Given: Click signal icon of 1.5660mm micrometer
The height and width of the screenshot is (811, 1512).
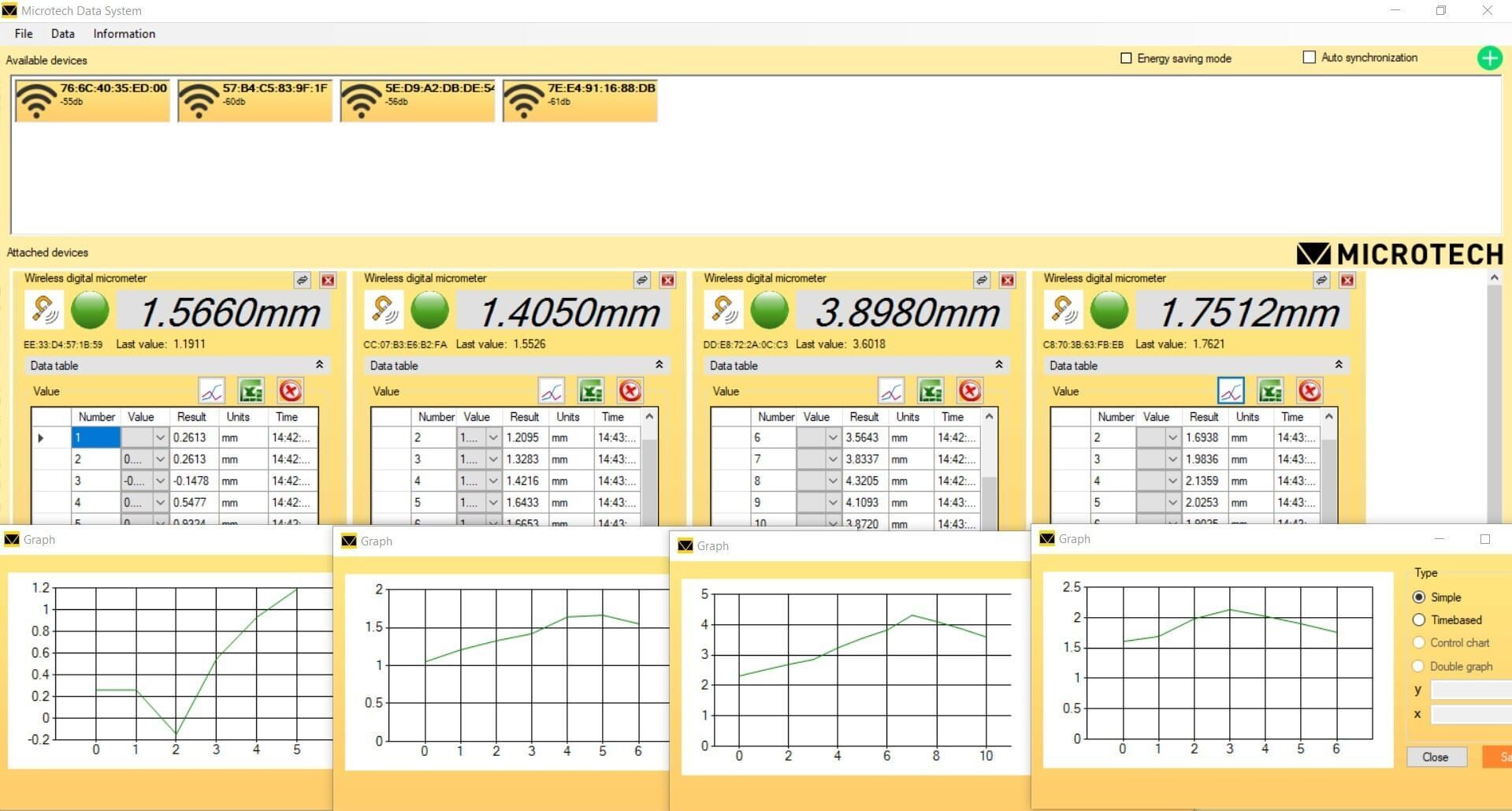Looking at the screenshot, I should [x=44, y=310].
